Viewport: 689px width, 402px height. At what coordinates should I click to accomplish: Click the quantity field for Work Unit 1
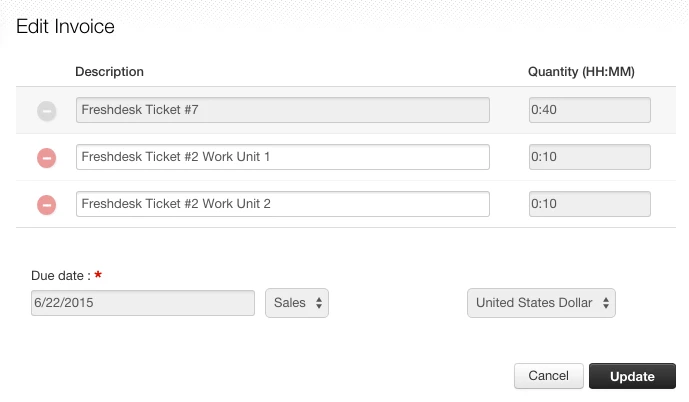589,157
